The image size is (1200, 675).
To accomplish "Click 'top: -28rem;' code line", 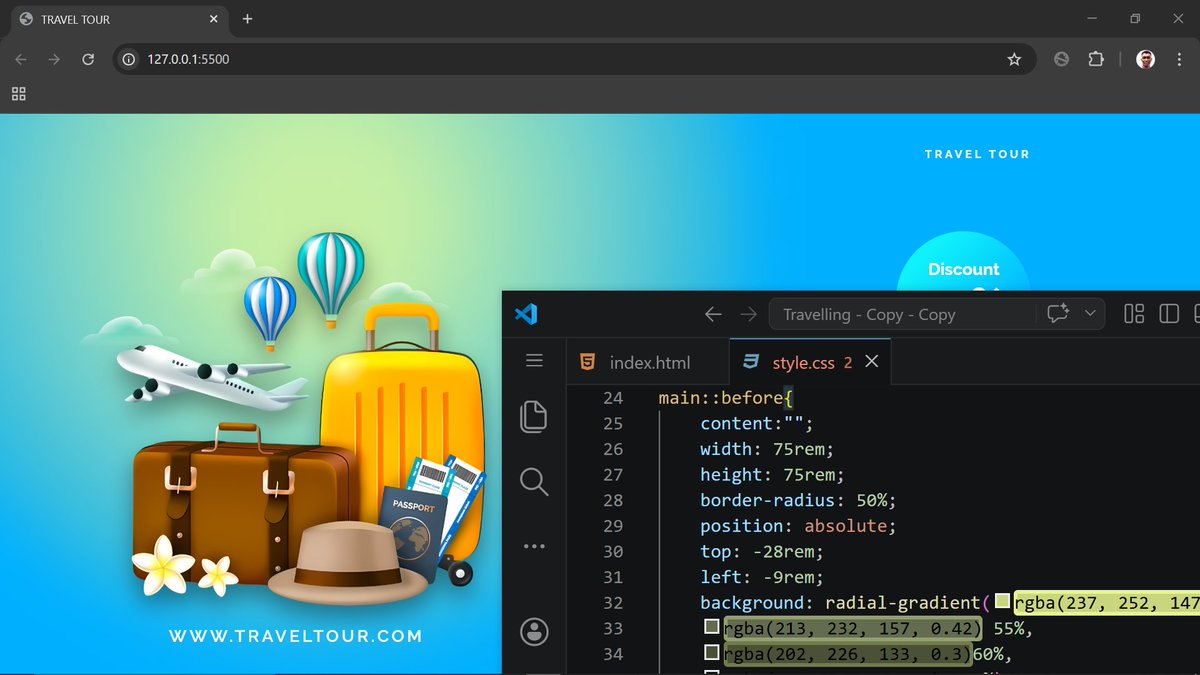I will (762, 552).
